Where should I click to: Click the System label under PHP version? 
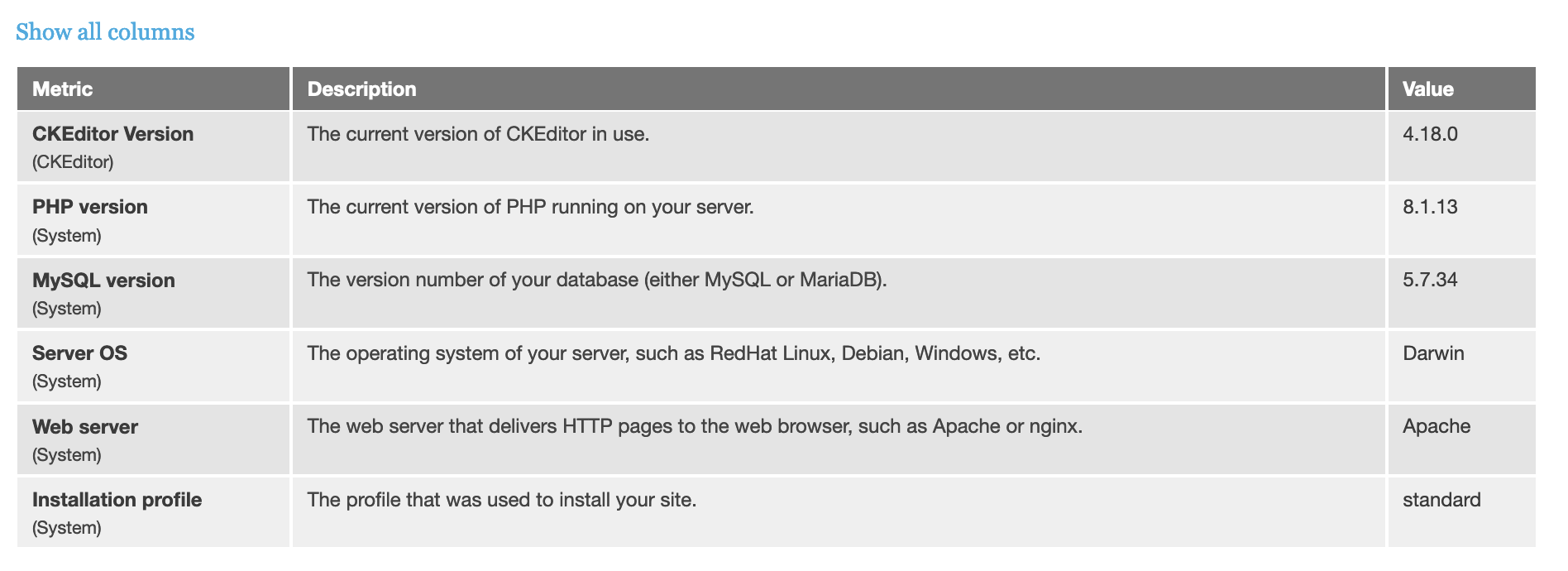coord(65,235)
